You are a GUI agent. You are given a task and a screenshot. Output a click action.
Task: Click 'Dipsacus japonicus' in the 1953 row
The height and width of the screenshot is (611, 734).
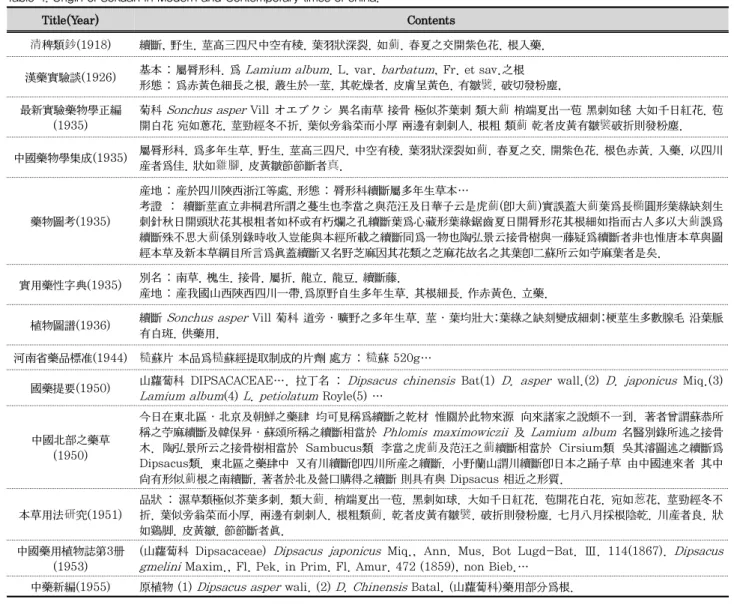[327, 551]
